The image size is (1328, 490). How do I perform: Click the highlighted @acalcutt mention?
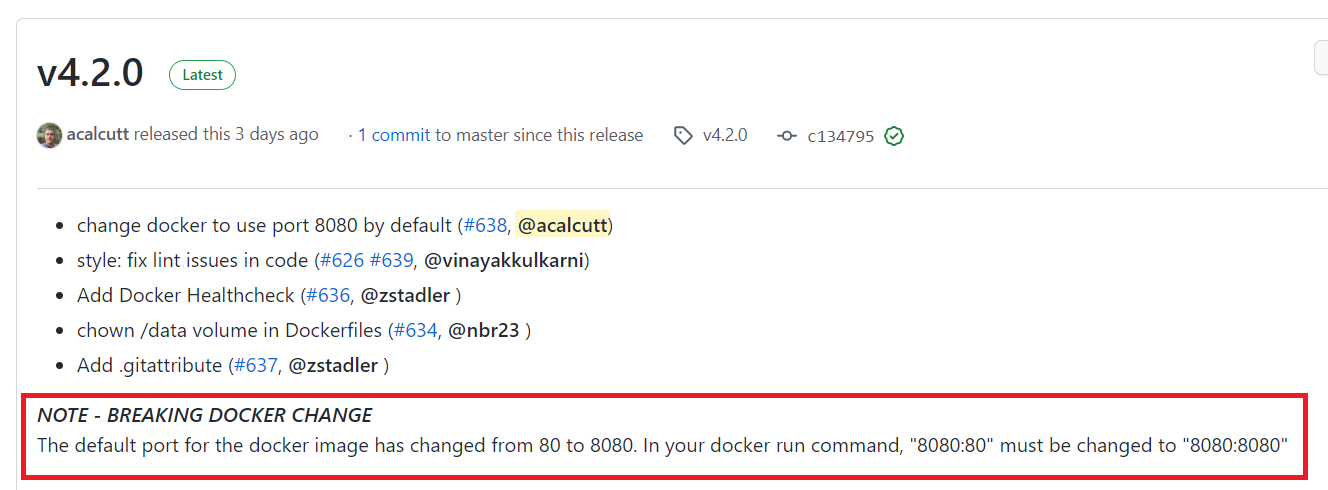point(563,225)
